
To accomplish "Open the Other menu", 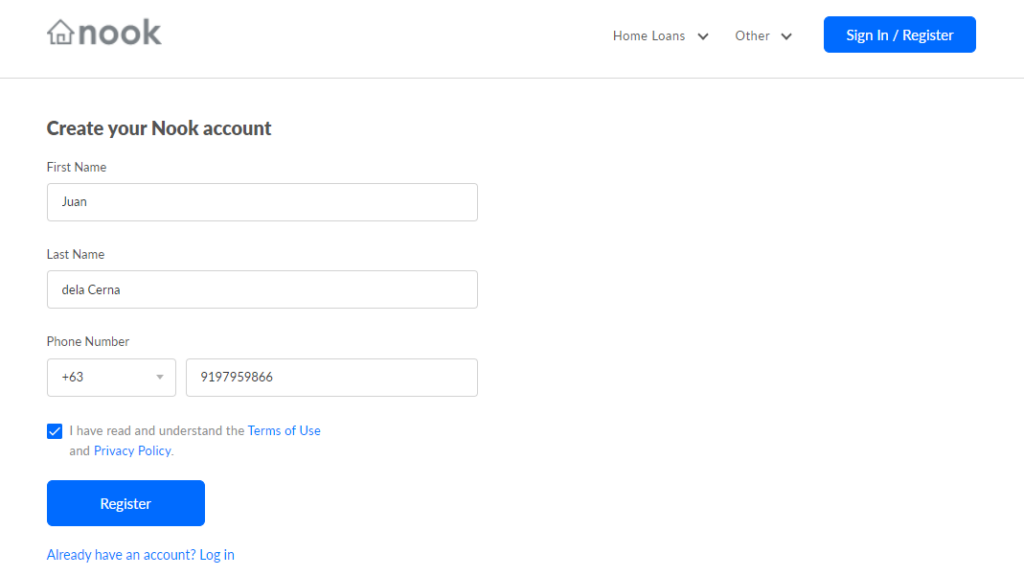I will tap(752, 36).
